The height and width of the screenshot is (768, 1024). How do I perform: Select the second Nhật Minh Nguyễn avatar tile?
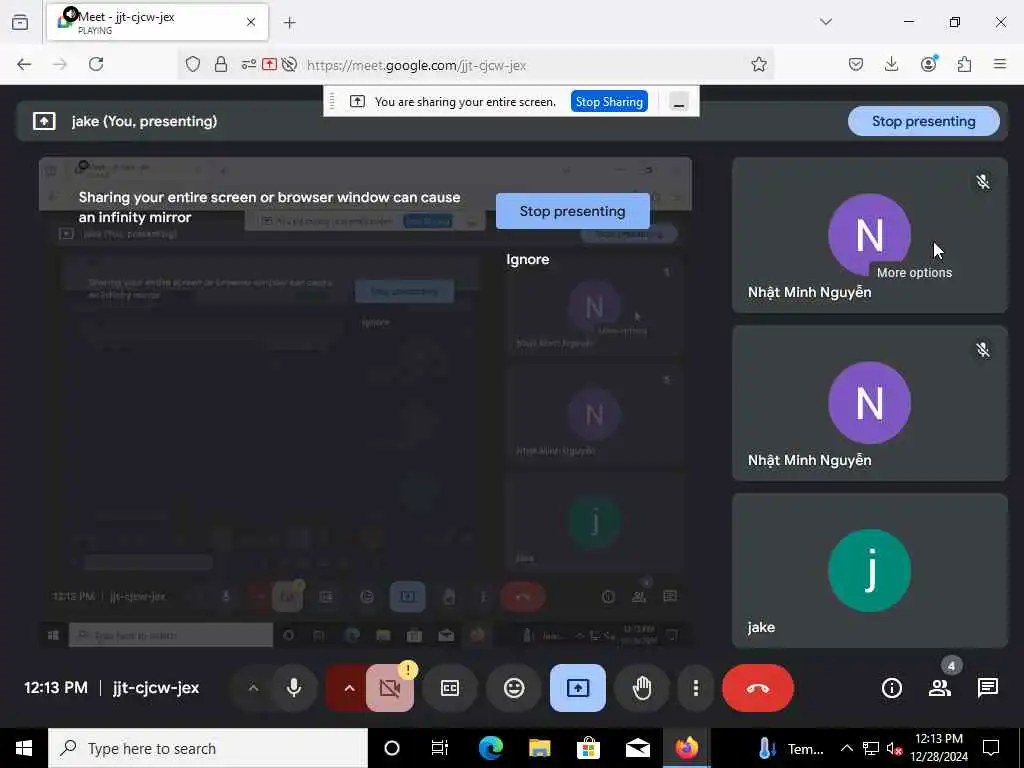(x=869, y=403)
